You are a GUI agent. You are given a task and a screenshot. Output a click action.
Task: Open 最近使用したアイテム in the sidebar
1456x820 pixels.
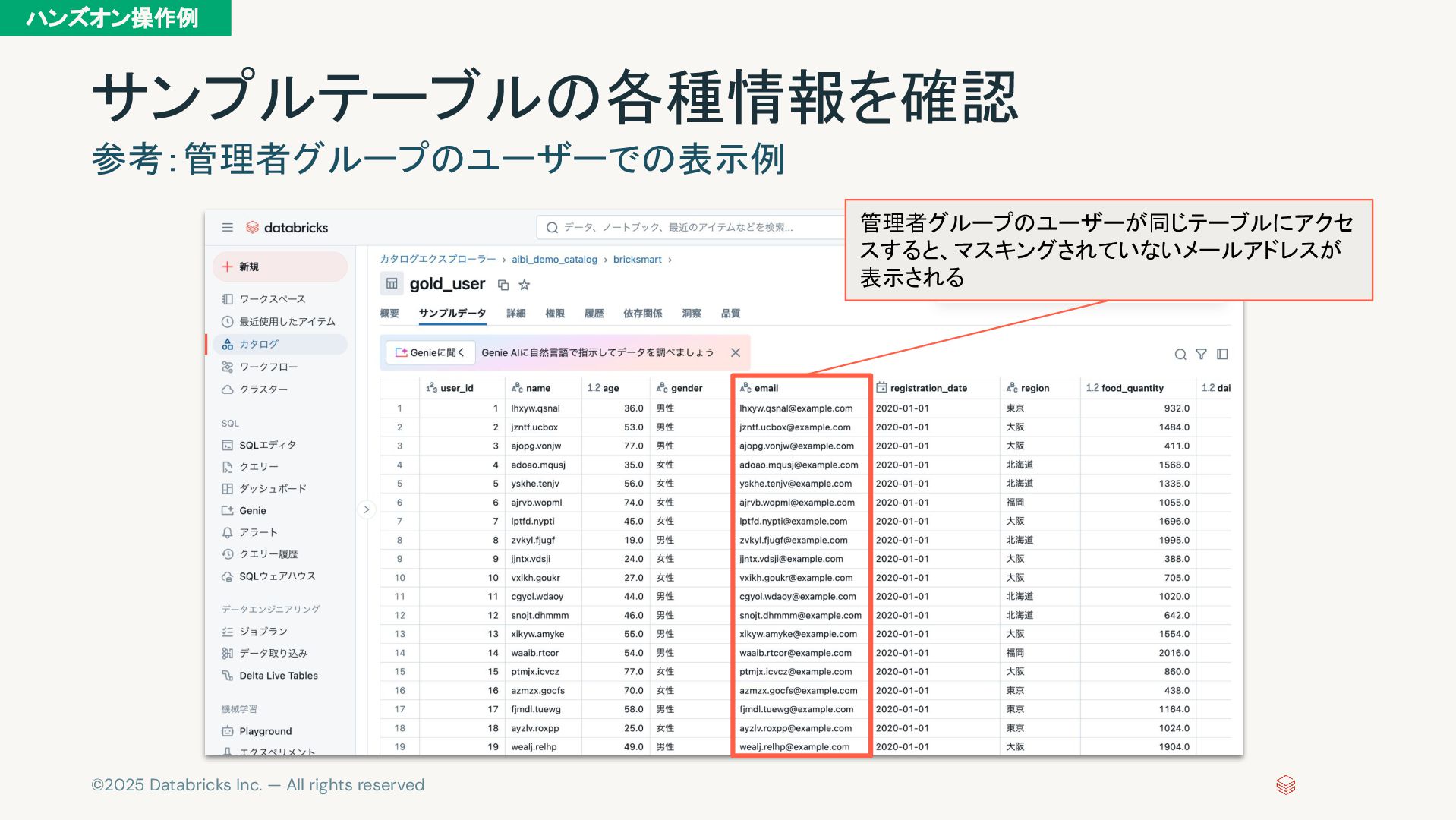point(280,322)
